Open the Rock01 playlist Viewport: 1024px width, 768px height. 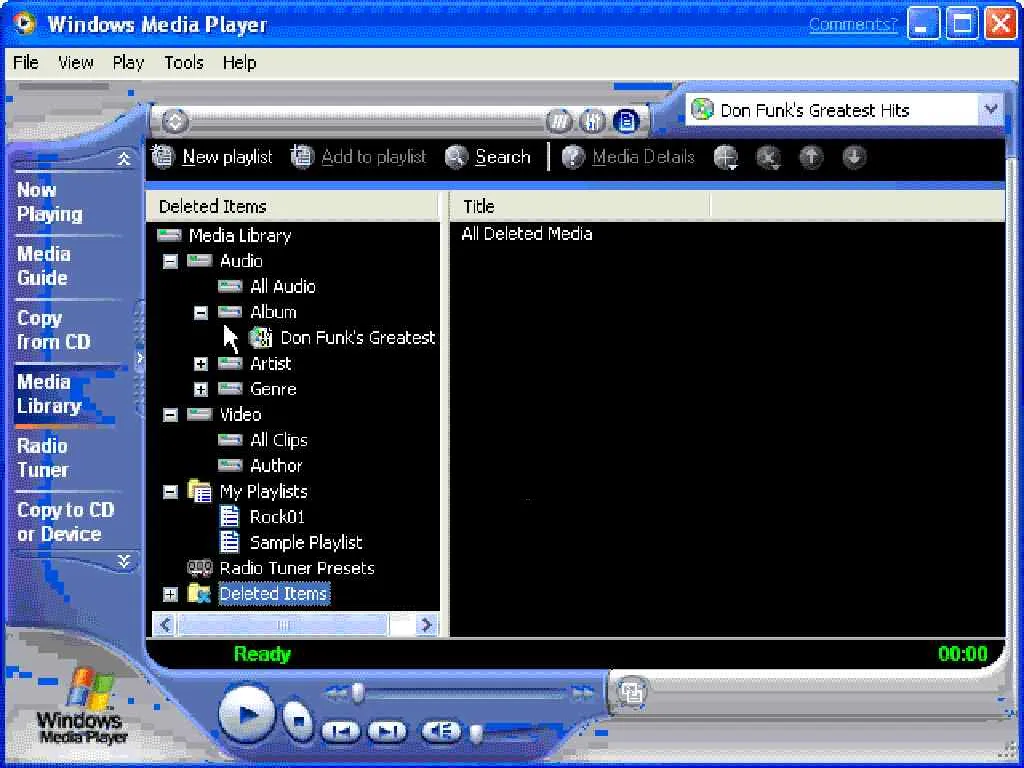[x=277, y=517]
